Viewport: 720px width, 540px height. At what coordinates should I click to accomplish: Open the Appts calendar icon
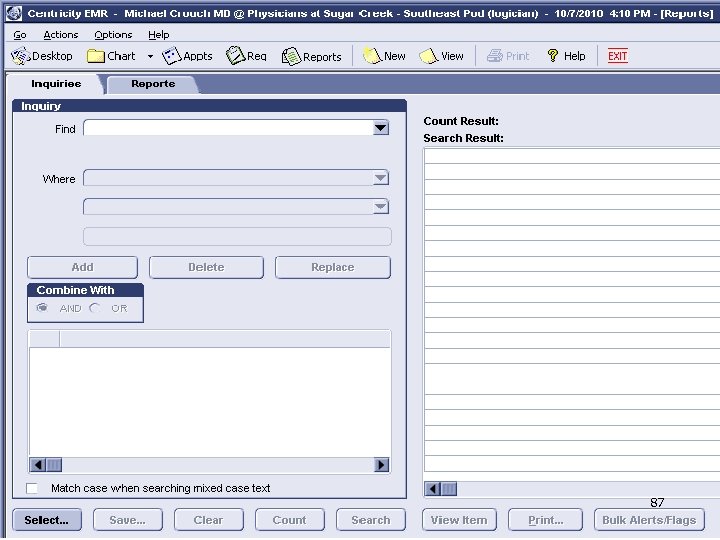pyautogui.click(x=172, y=56)
